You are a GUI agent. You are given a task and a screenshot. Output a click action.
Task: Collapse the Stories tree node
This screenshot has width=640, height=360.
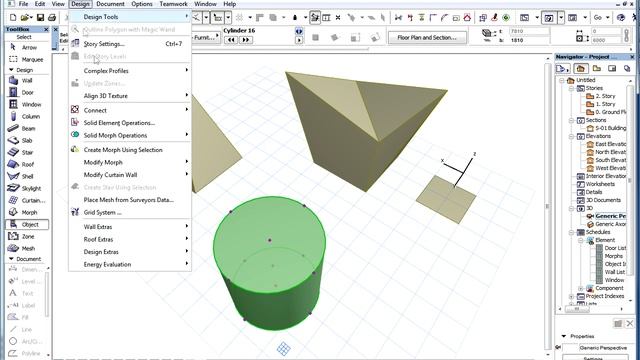tap(571, 88)
